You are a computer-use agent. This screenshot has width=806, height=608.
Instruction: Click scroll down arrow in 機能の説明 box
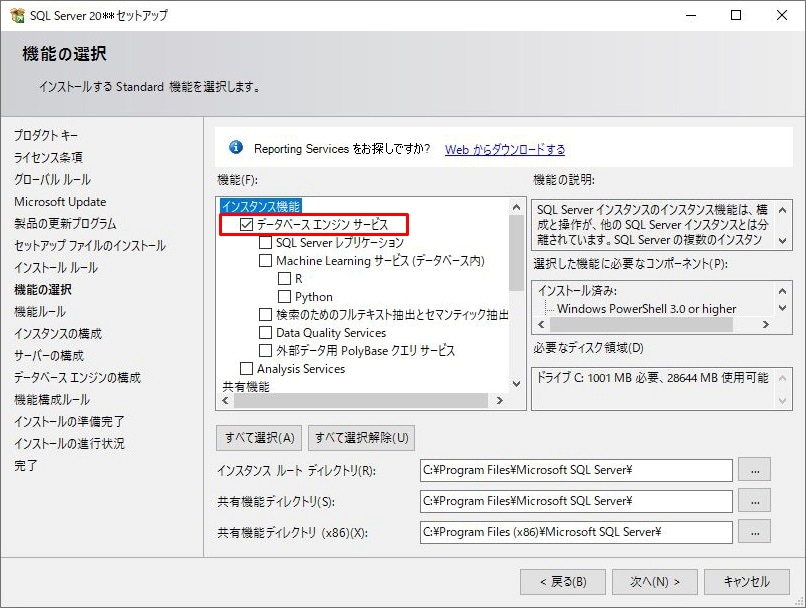point(782,241)
